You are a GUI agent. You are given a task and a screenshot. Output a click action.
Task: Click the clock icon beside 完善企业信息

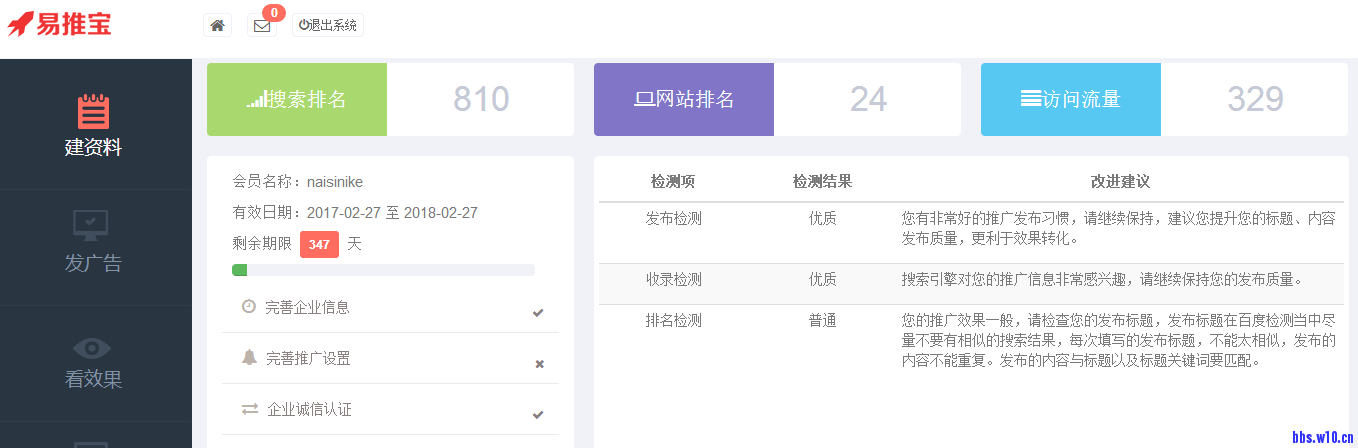(x=249, y=306)
